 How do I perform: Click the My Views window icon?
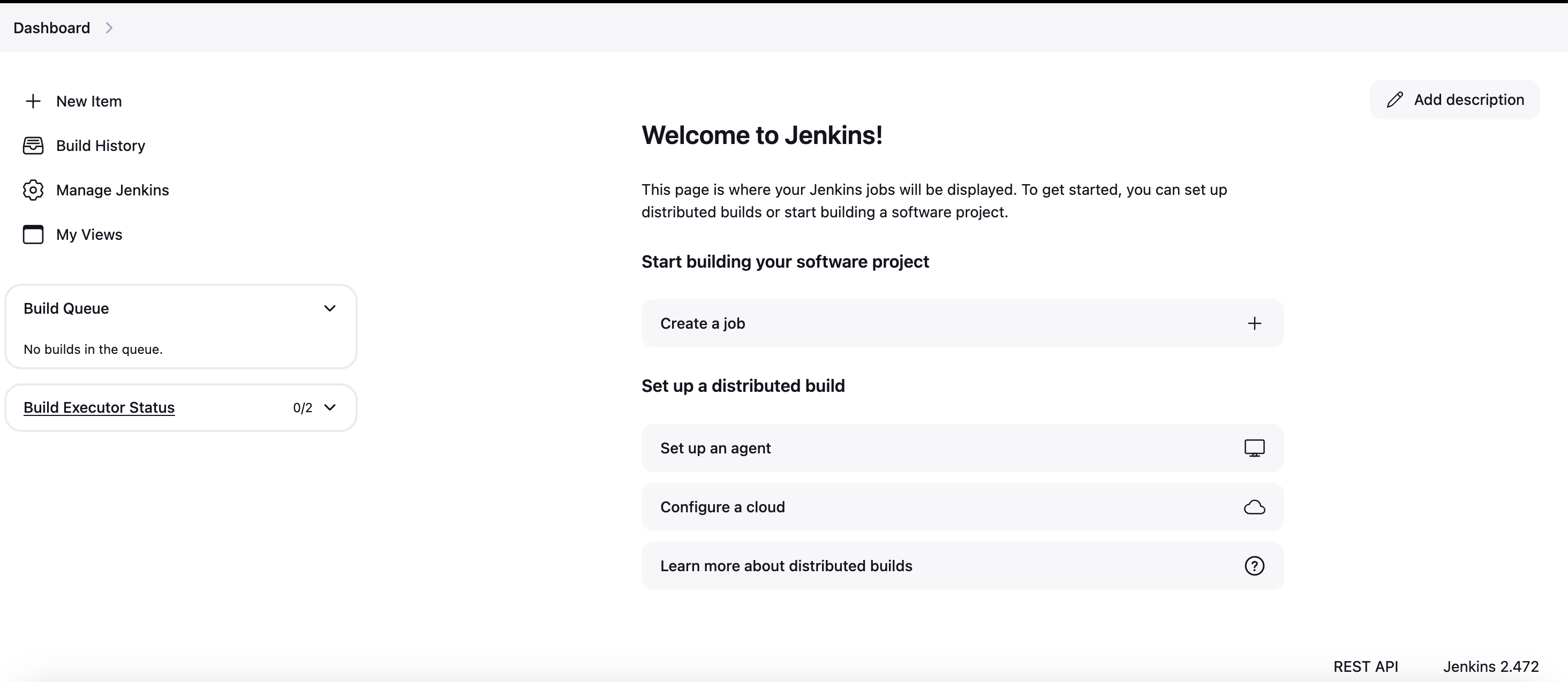click(x=33, y=234)
